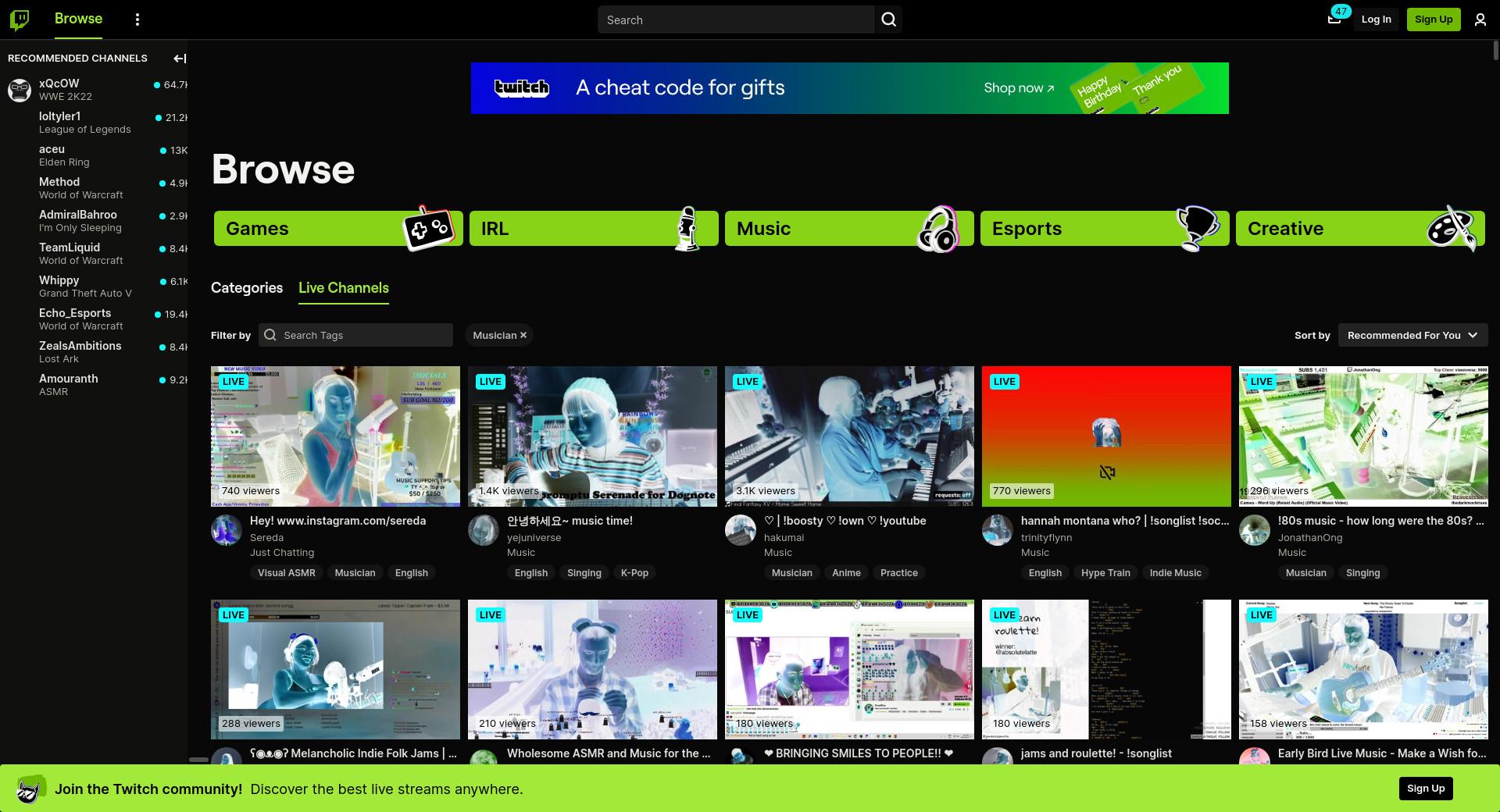Click the Anime tag

846,572
